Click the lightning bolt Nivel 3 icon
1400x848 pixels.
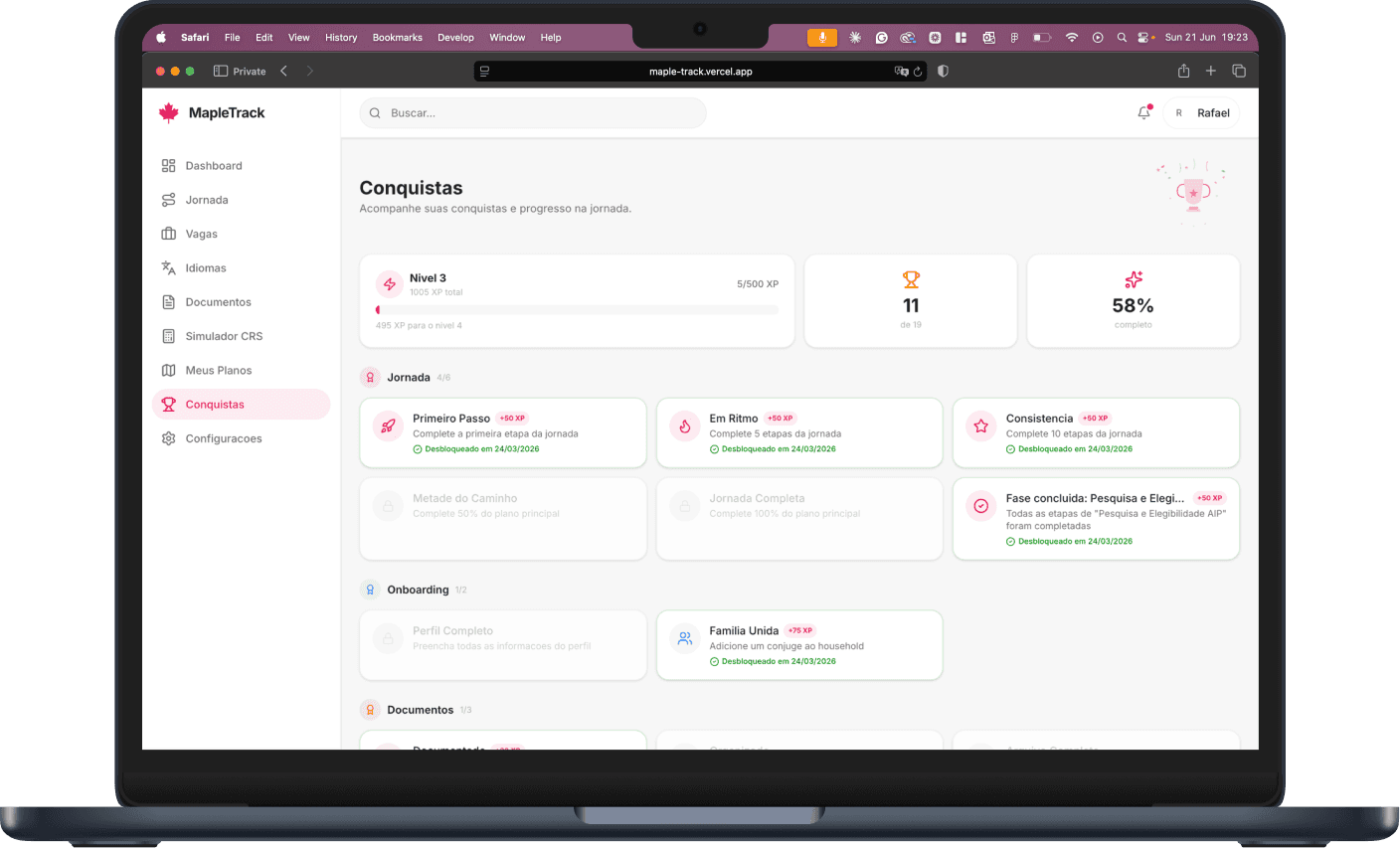pyautogui.click(x=389, y=284)
